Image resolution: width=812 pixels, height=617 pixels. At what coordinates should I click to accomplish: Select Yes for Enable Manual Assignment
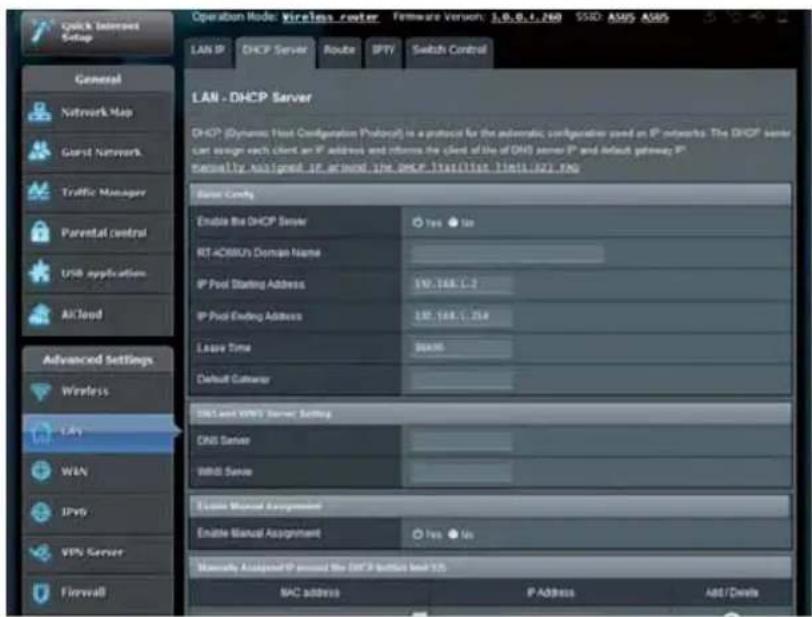417,534
